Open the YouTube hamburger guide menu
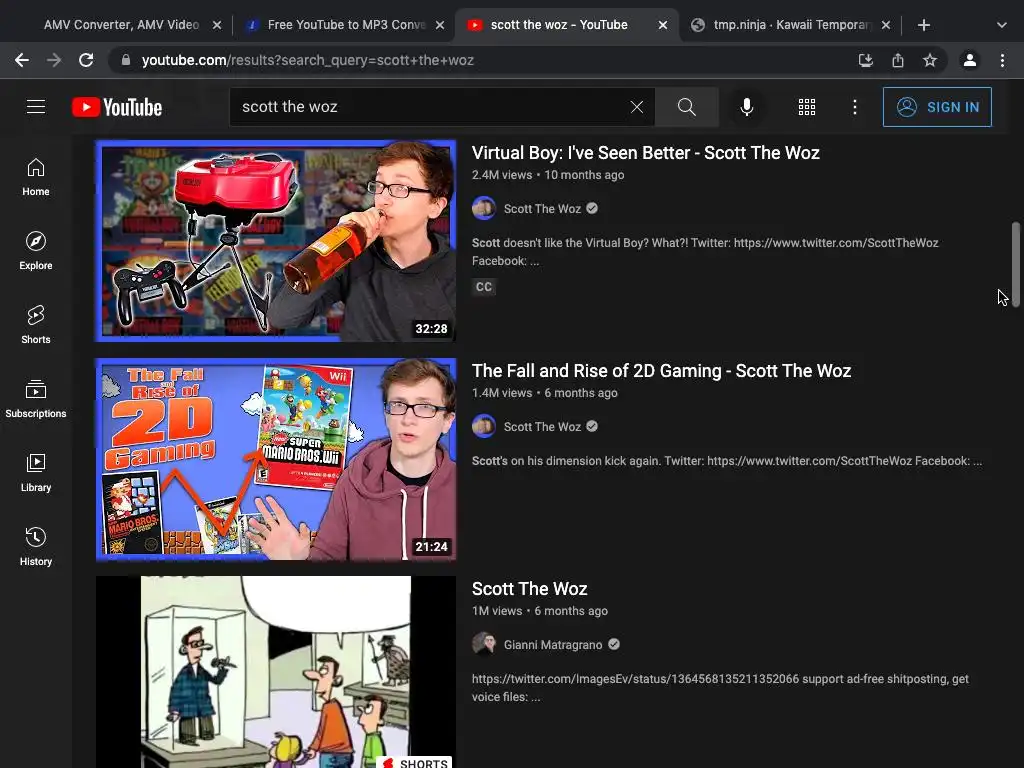This screenshot has height=768, width=1024. pos(36,106)
